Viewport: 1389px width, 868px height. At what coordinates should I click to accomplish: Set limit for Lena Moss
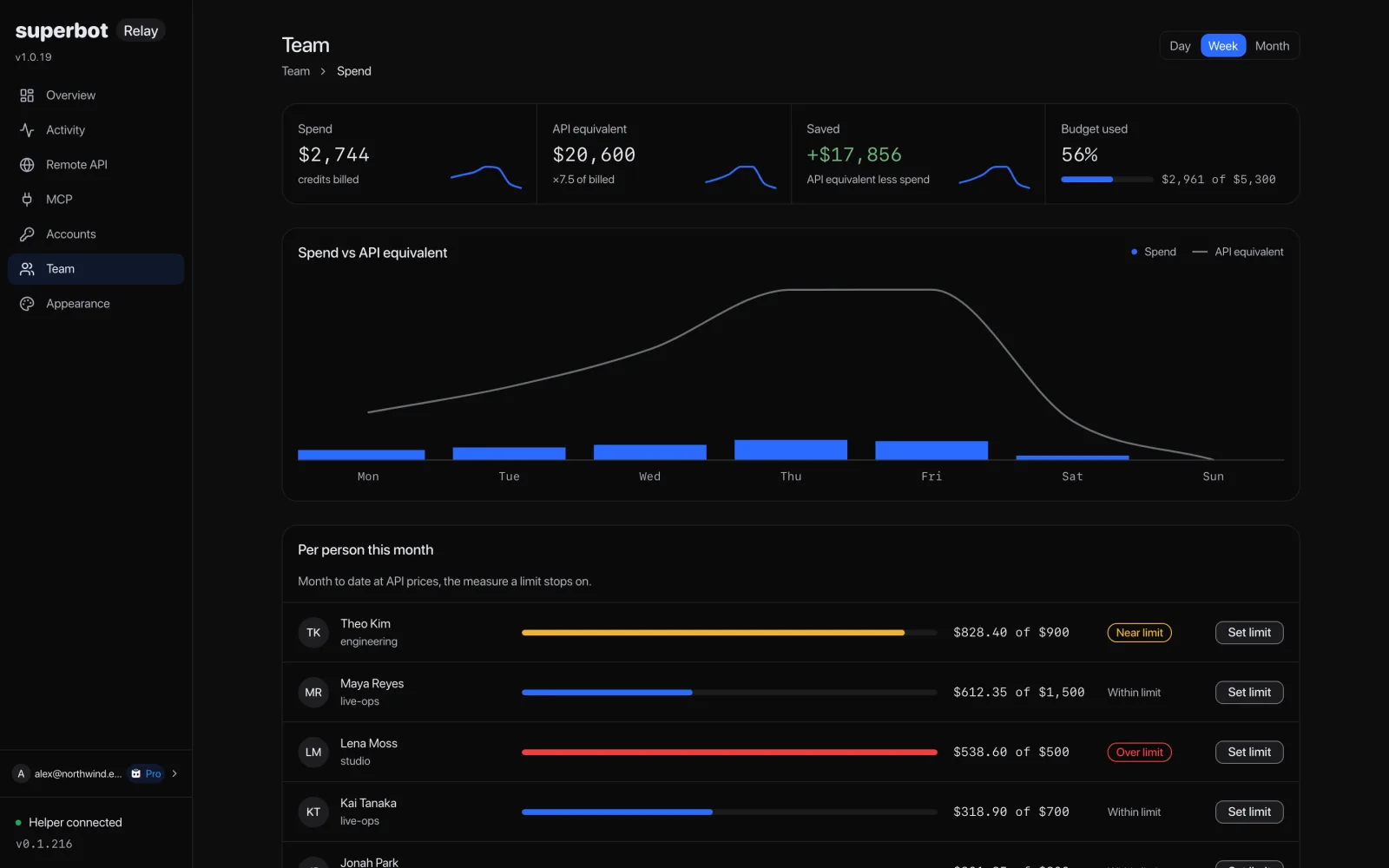[x=1249, y=753]
